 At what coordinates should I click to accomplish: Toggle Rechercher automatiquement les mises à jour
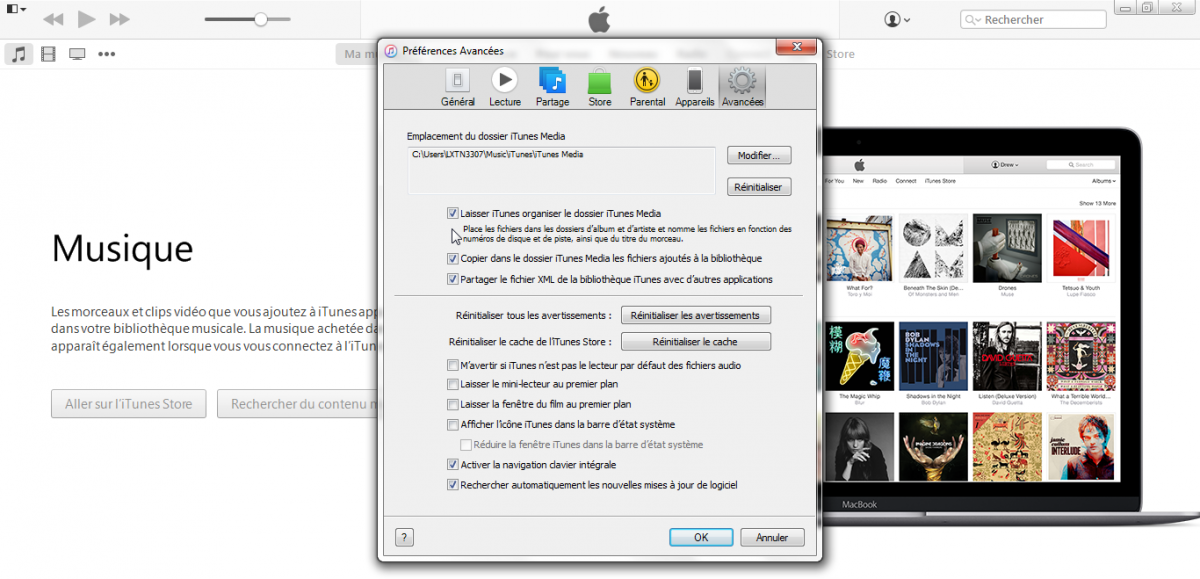[x=453, y=485]
